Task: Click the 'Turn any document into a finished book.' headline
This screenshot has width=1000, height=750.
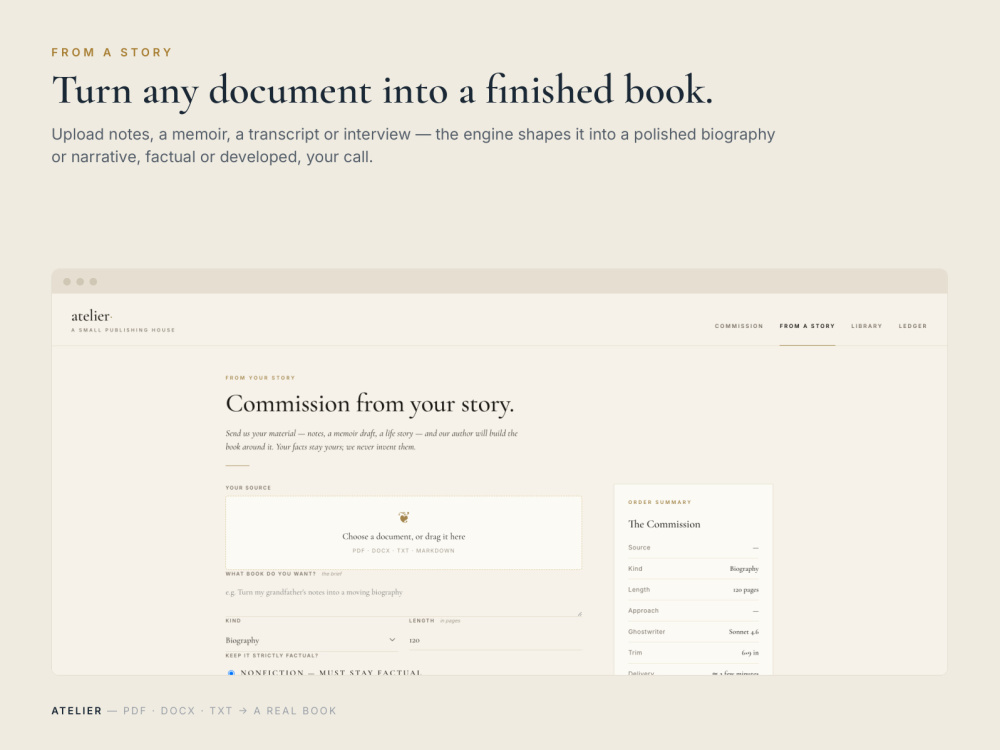Action: coord(382,91)
